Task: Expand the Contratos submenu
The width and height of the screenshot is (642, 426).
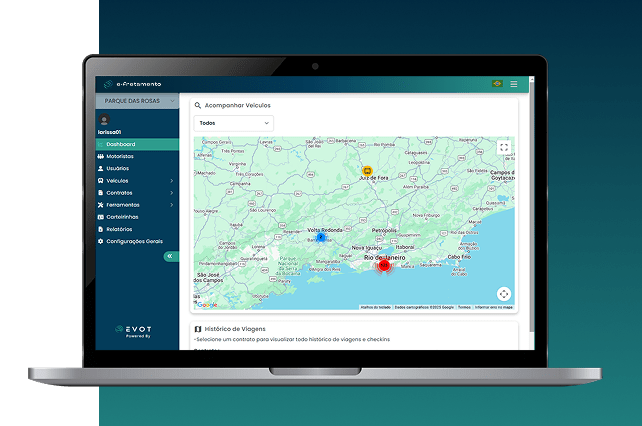Action: click(x=136, y=192)
